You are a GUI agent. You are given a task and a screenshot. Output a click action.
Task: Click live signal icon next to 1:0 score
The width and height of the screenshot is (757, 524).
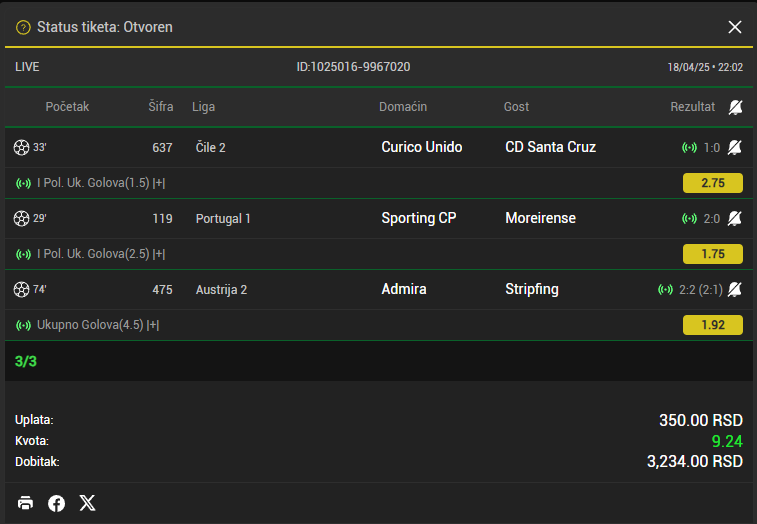(689, 148)
